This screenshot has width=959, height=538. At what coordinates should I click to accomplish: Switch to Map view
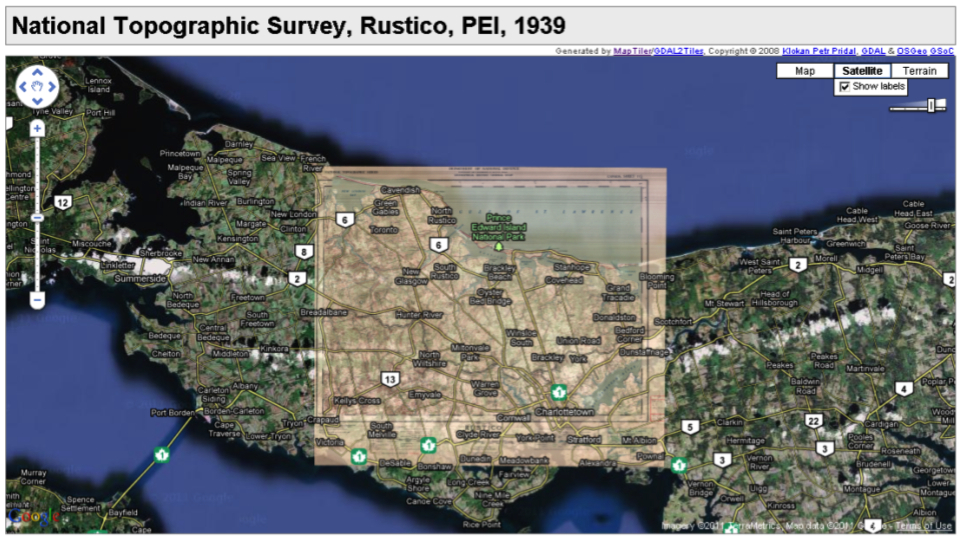pyautogui.click(x=804, y=71)
